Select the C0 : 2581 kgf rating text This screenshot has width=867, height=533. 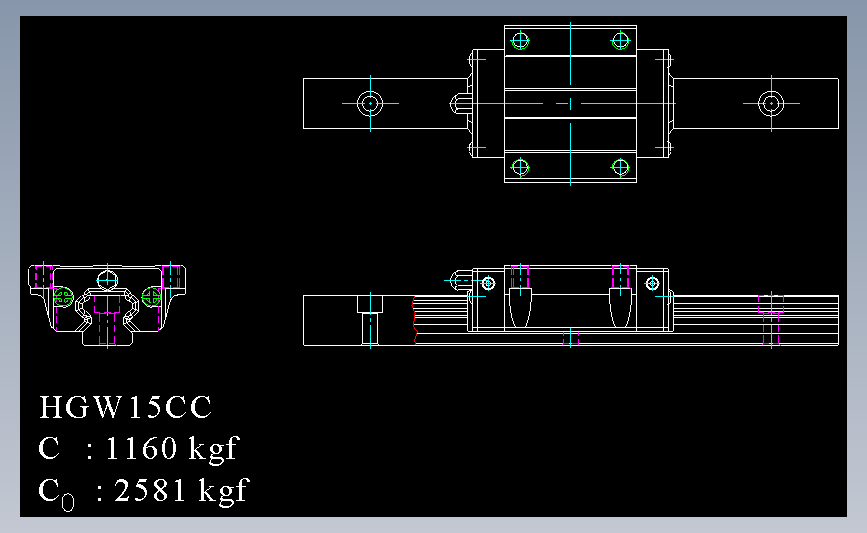pos(144,492)
